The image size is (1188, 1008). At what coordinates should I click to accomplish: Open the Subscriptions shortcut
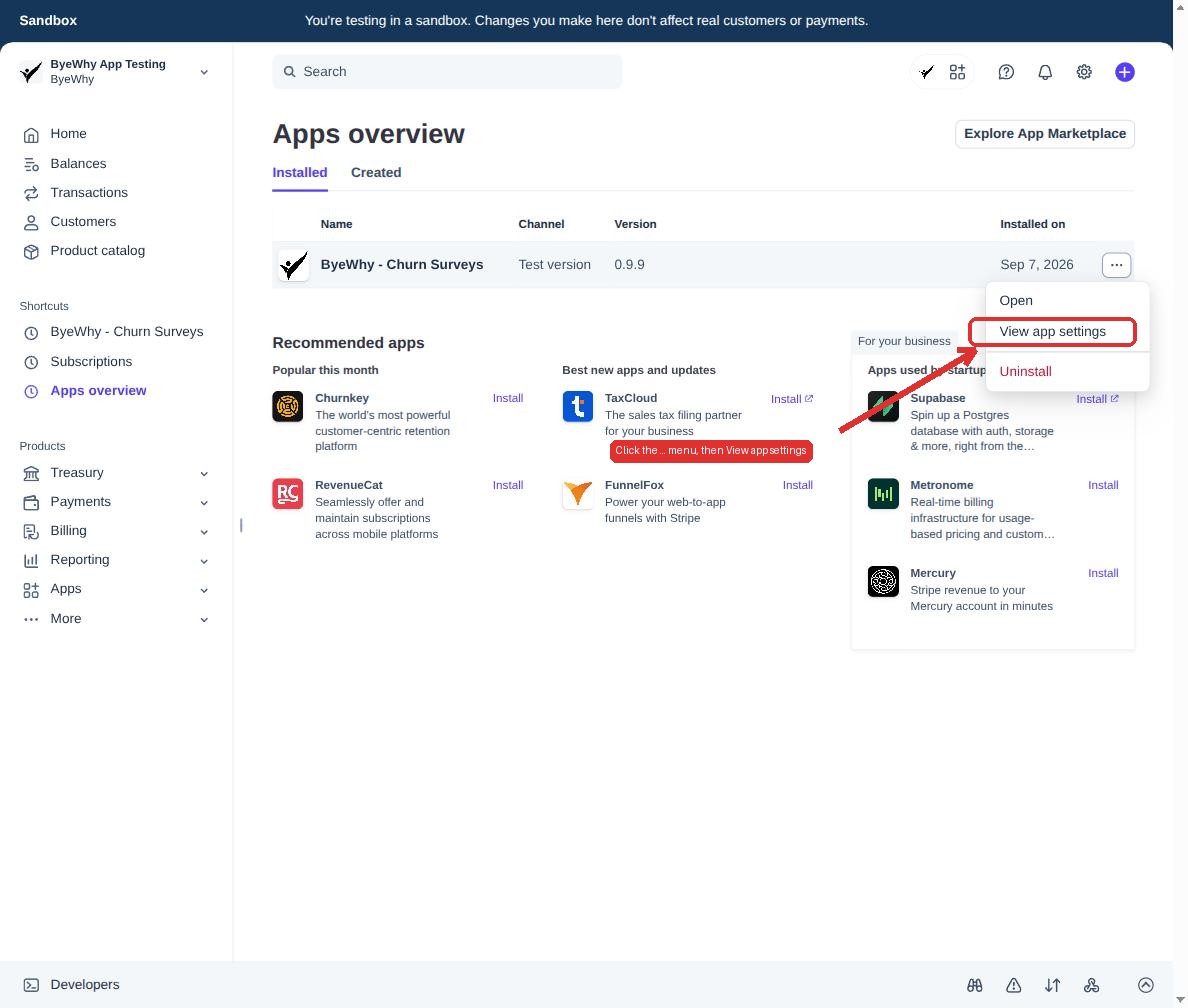coord(91,362)
